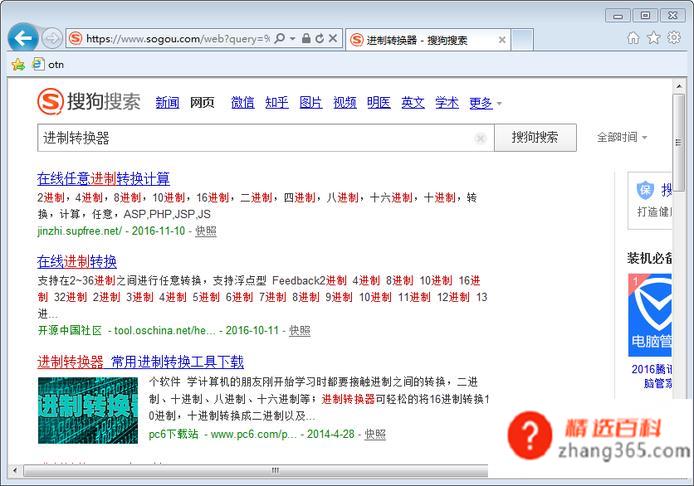This screenshot has width=694, height=486.
Task: Click the 进制转换 result thumbnail image
Action: [88, 410]
